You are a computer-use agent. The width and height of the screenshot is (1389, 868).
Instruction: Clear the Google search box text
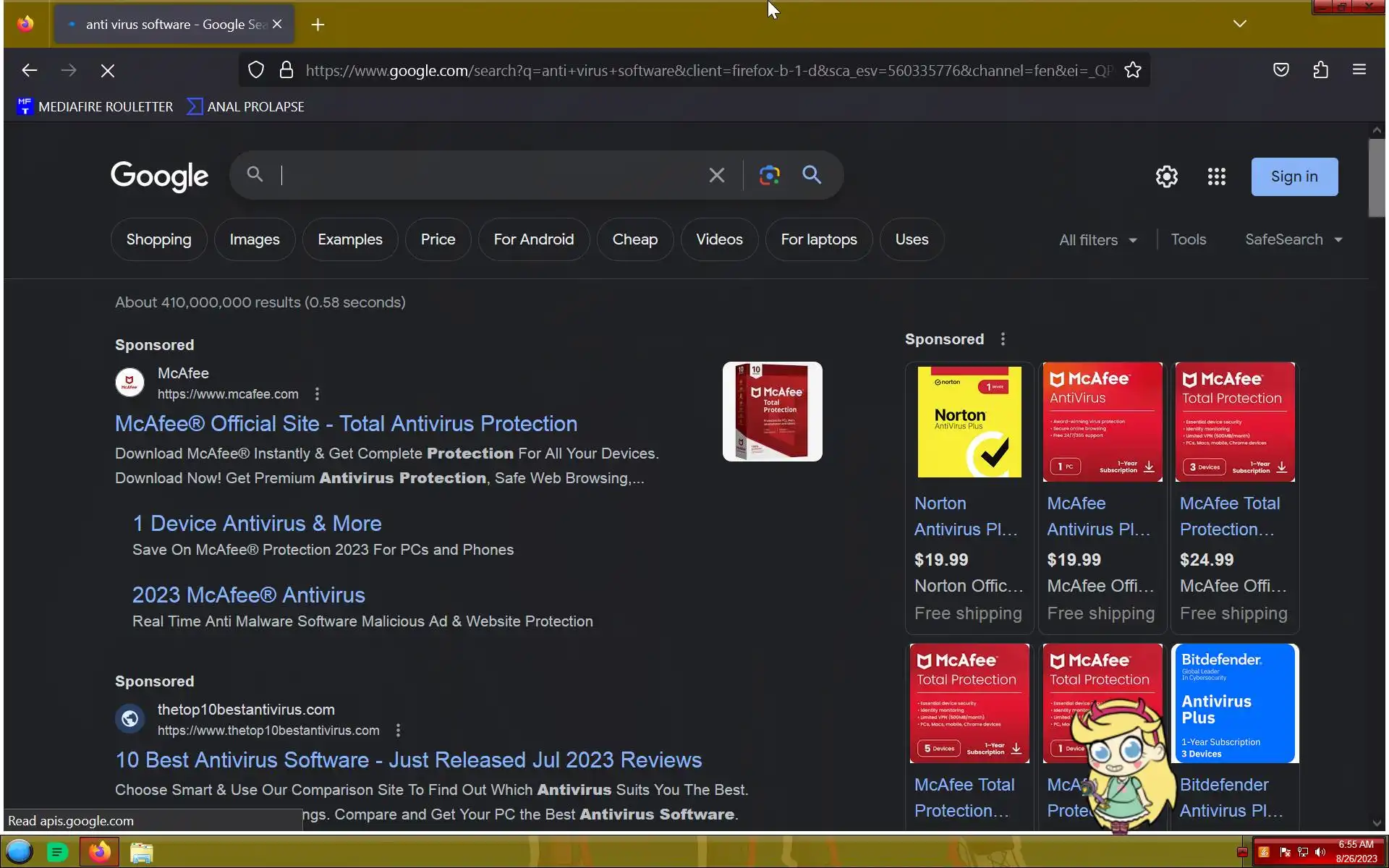(716, 175)
